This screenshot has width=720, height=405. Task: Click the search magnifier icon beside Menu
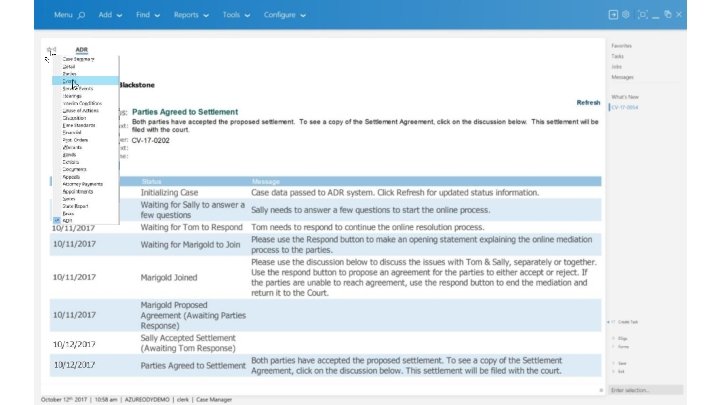point(81,15)
